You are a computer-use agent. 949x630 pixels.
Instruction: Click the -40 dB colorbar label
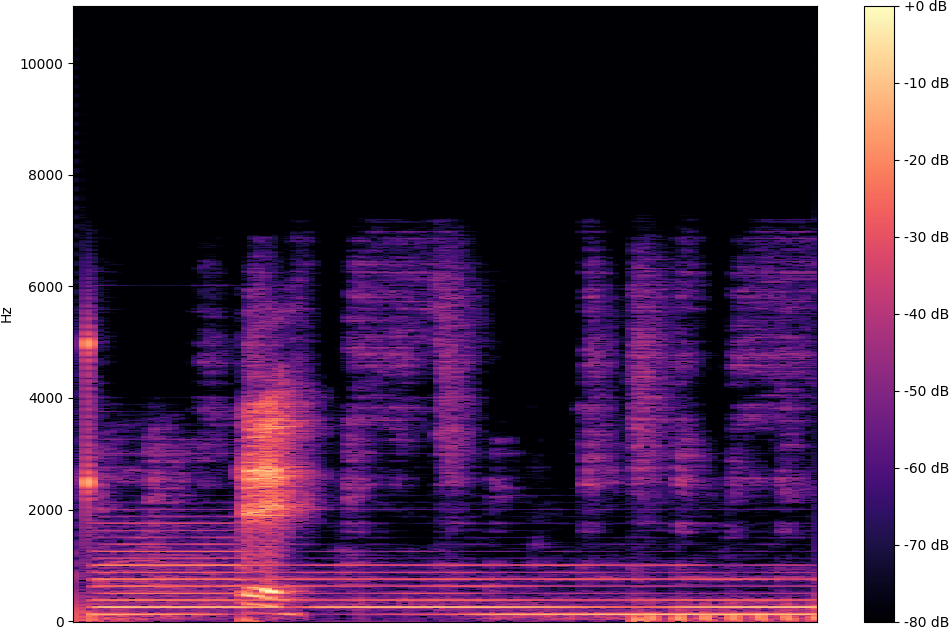coord(926,314)
